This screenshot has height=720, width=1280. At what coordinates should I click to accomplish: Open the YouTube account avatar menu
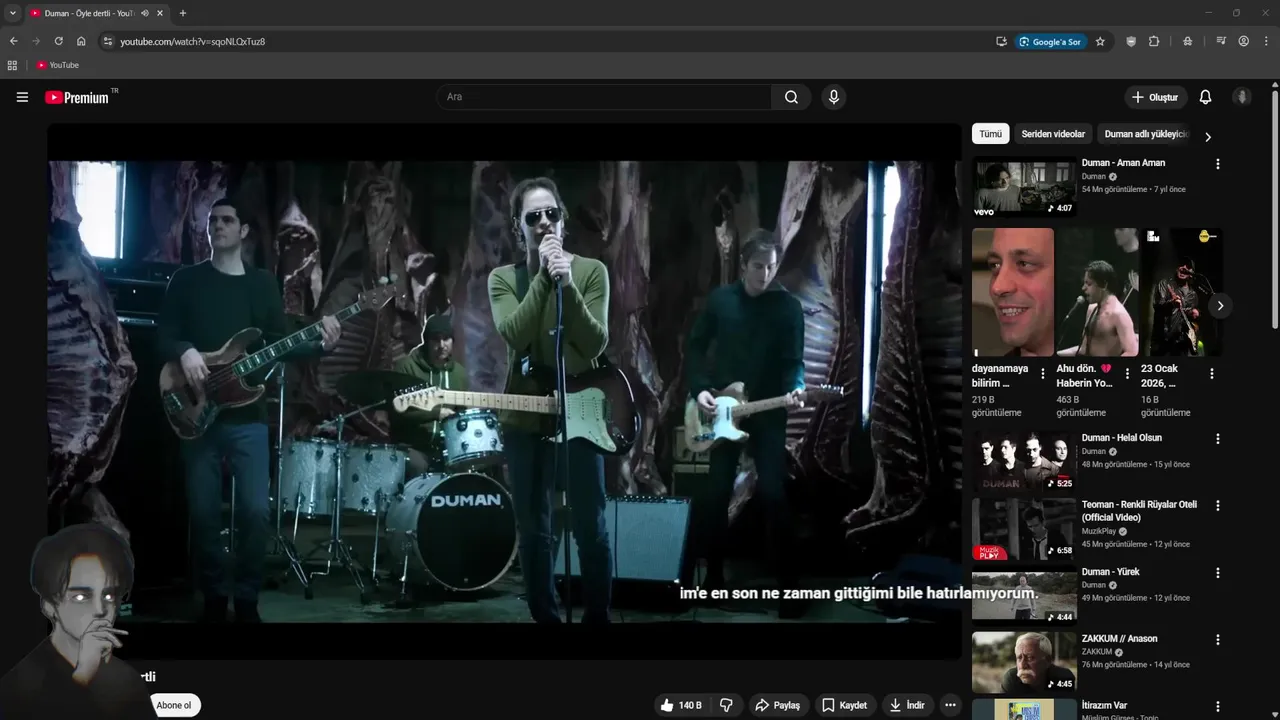[1242, 97]
